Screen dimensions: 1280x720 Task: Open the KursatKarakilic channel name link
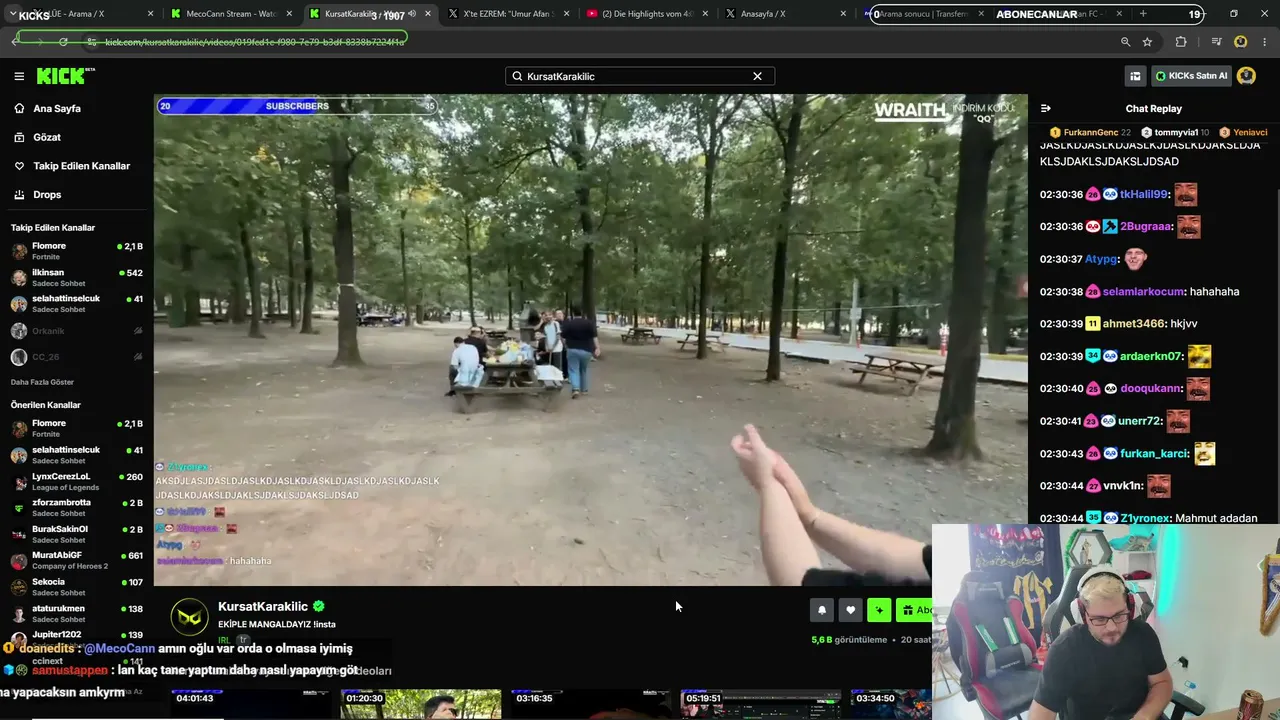click(x=263, y=606)
